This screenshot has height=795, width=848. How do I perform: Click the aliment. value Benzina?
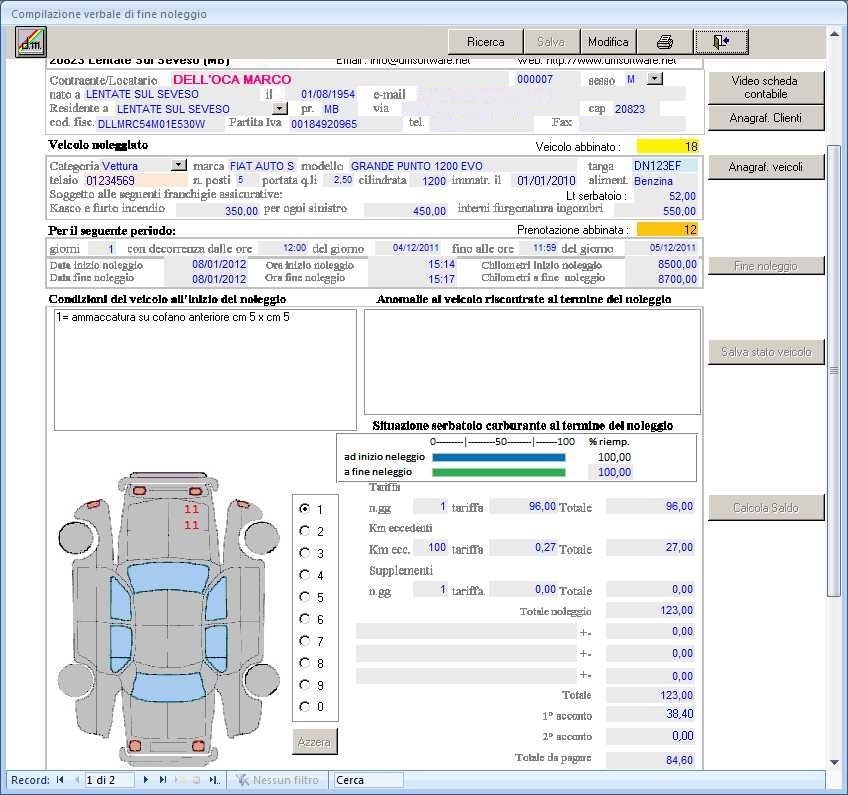(653, 181)
